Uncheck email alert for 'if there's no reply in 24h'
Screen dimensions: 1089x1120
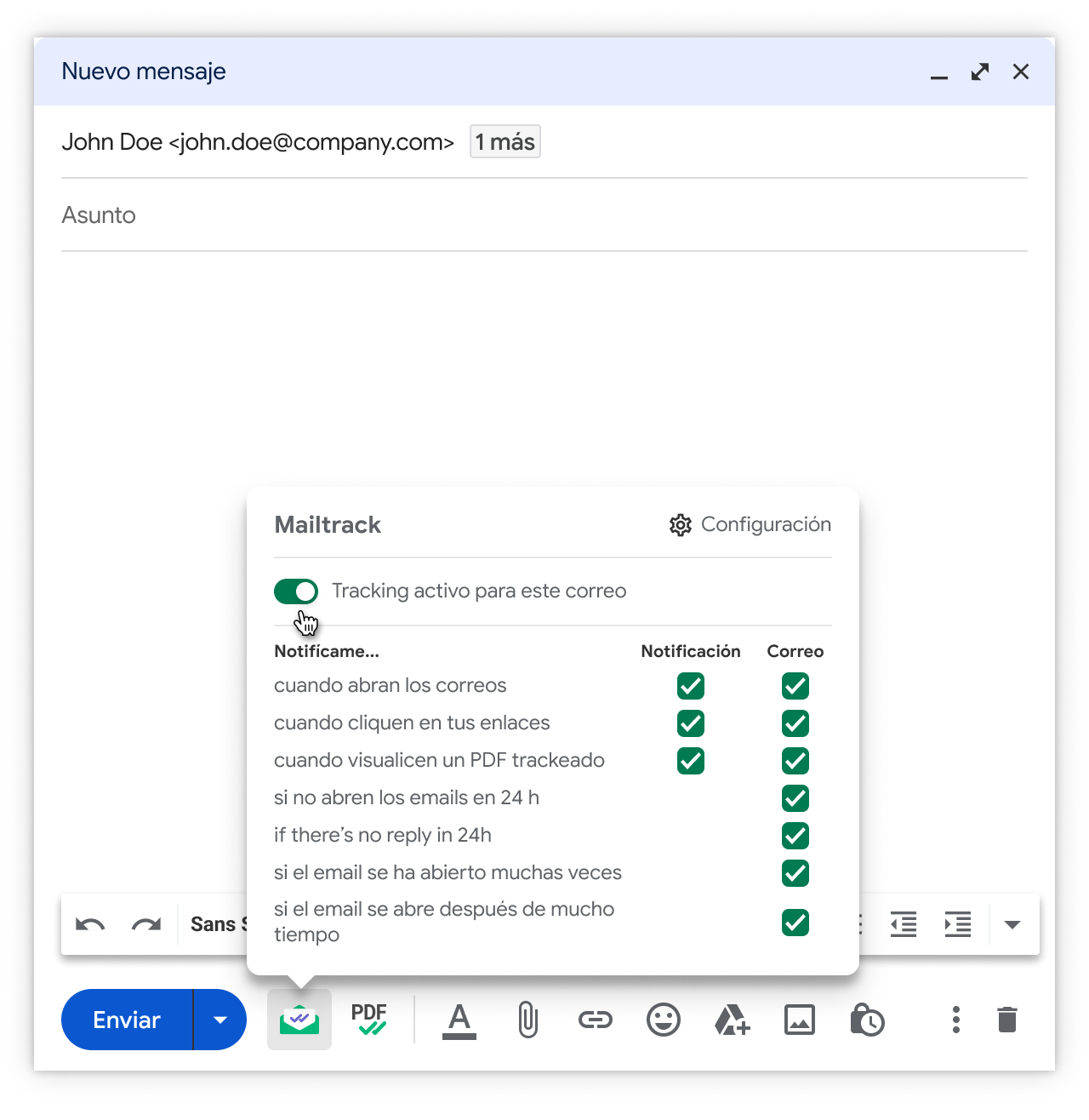pyautogui.click(x=795, y=836)
